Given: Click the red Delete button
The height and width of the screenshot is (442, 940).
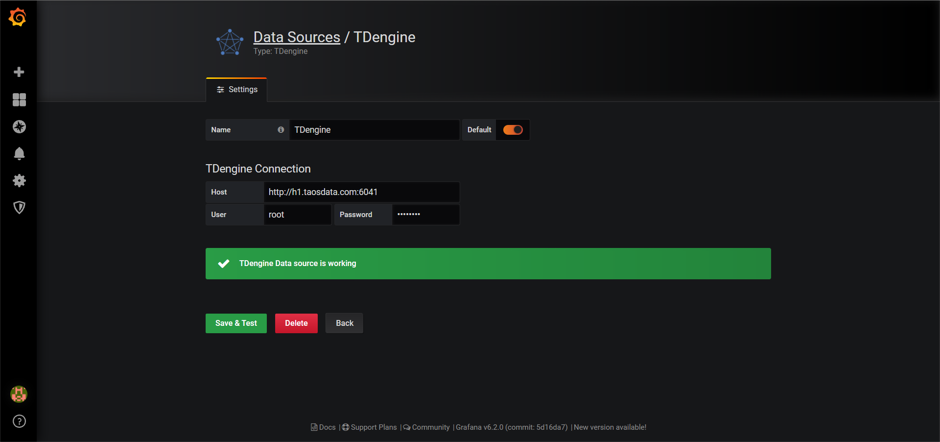Looking at the screenshot, I should [296, 323].
